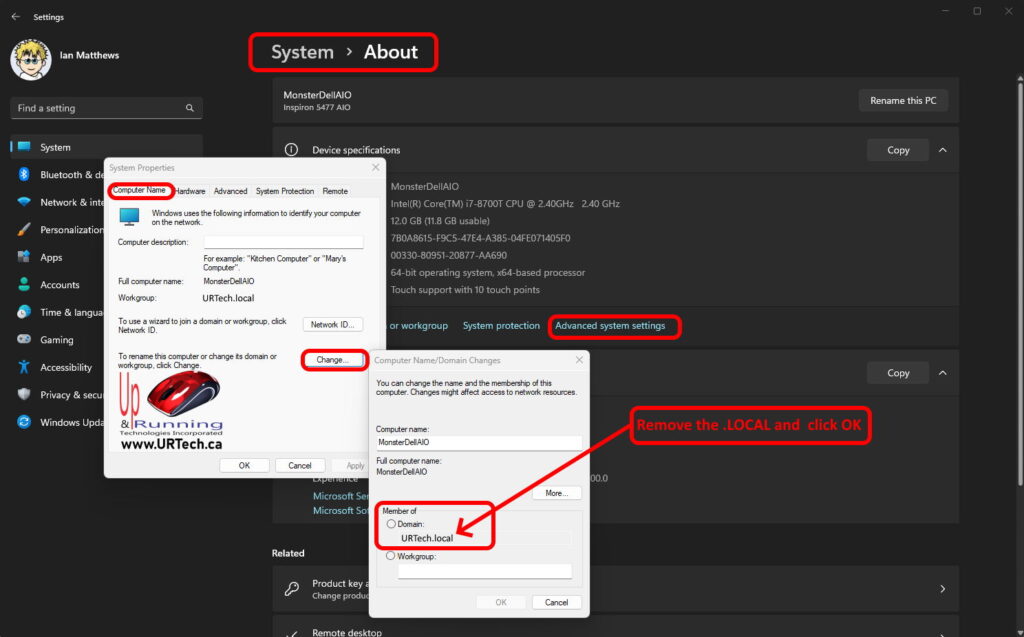Click the Rename this PC button

902,101
